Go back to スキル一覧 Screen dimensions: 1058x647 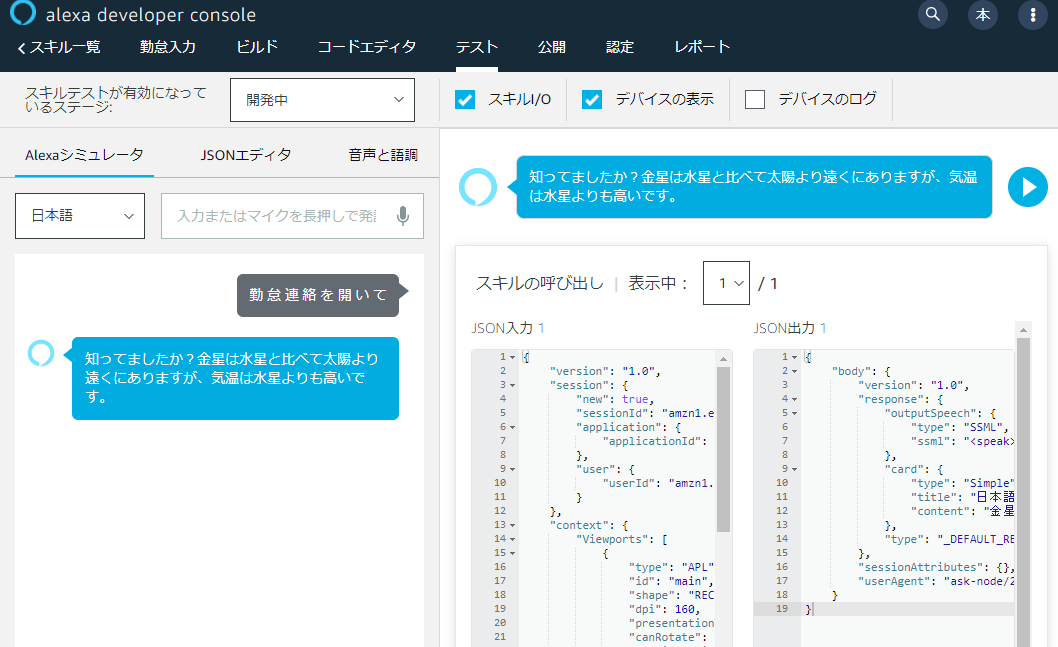pos(59,47)
